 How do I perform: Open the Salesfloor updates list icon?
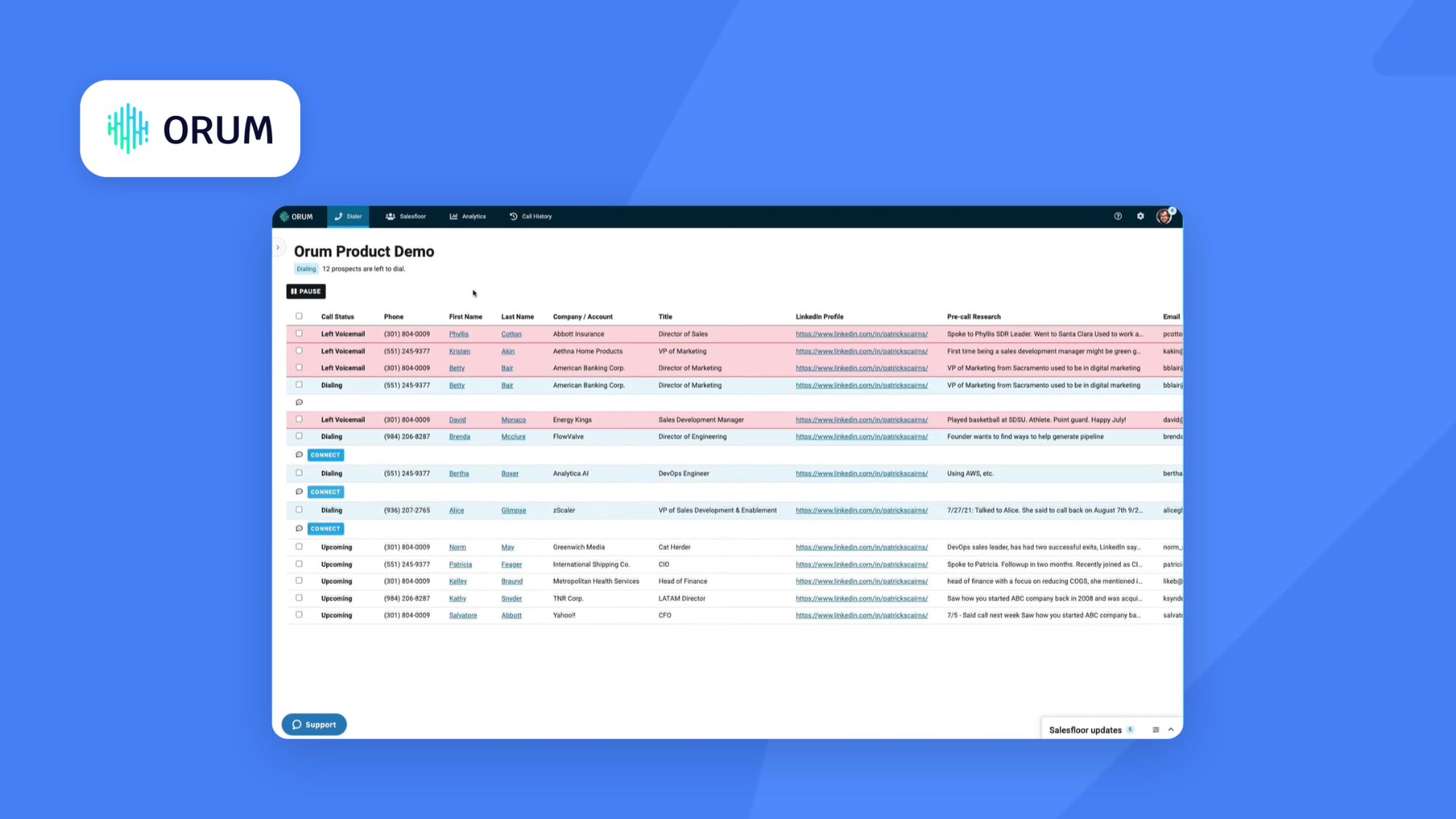[1155, 729]
